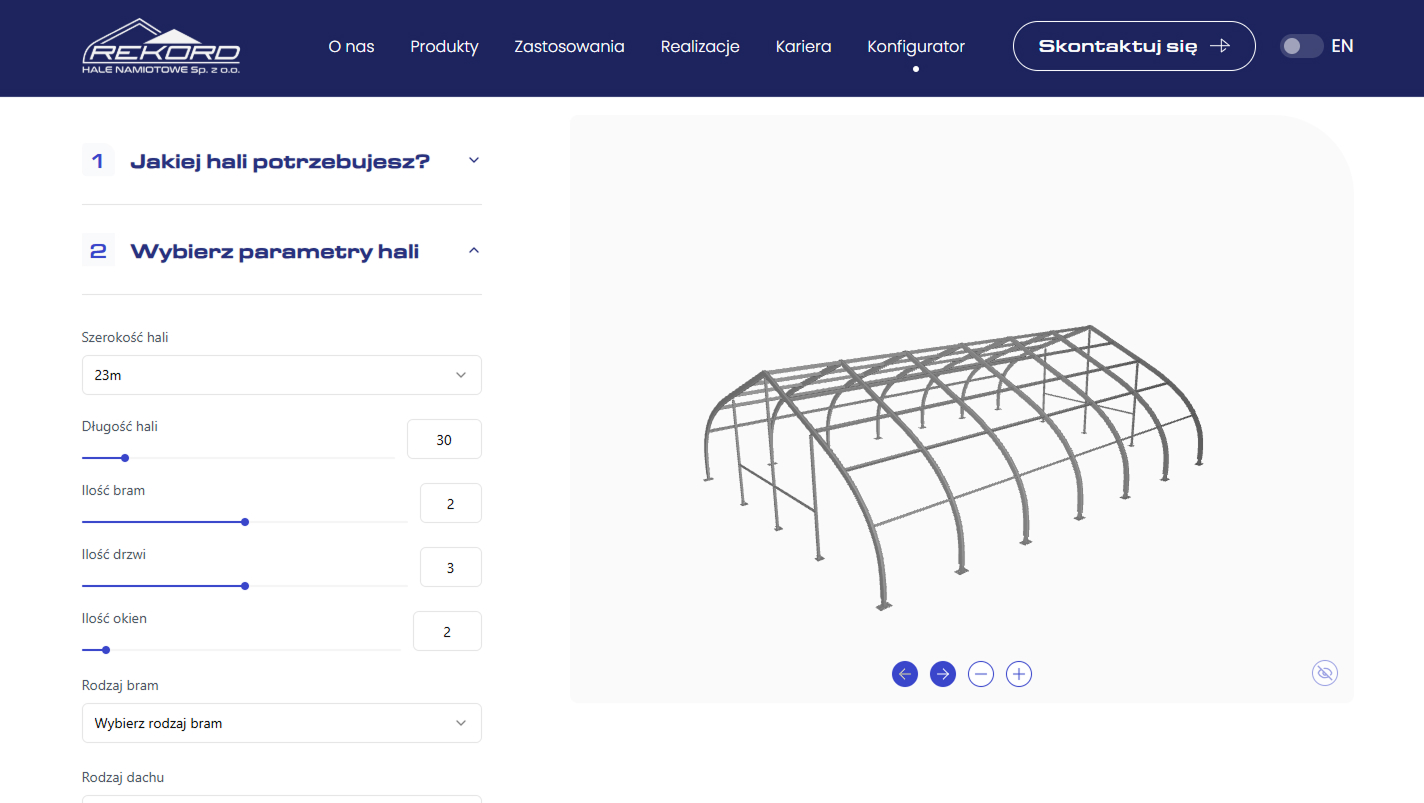Screen dimensions: 1424x803
Task: Open the 'Rodzaj bram' dropdown
Action: [281, 723]
